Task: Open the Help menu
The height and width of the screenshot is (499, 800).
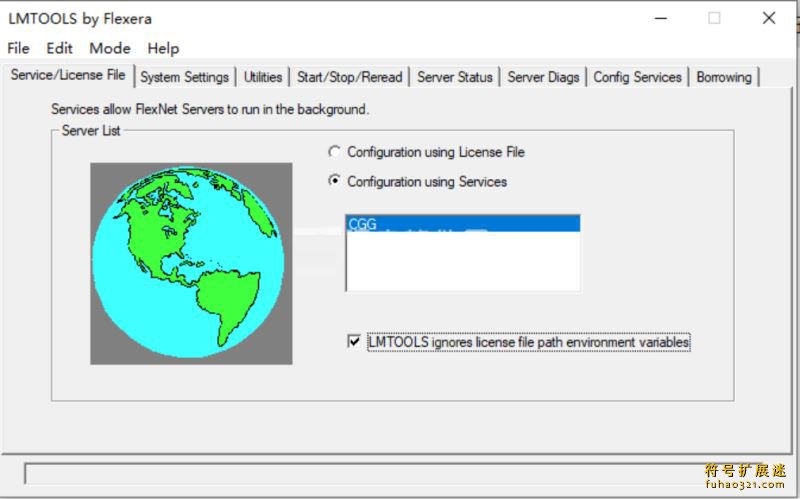Action: click(163, 48)
